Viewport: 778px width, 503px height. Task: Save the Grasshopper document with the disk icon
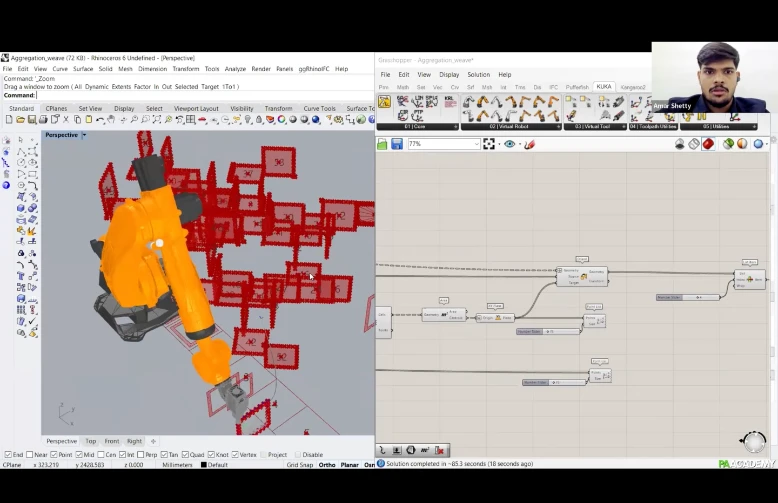point(397,144)
